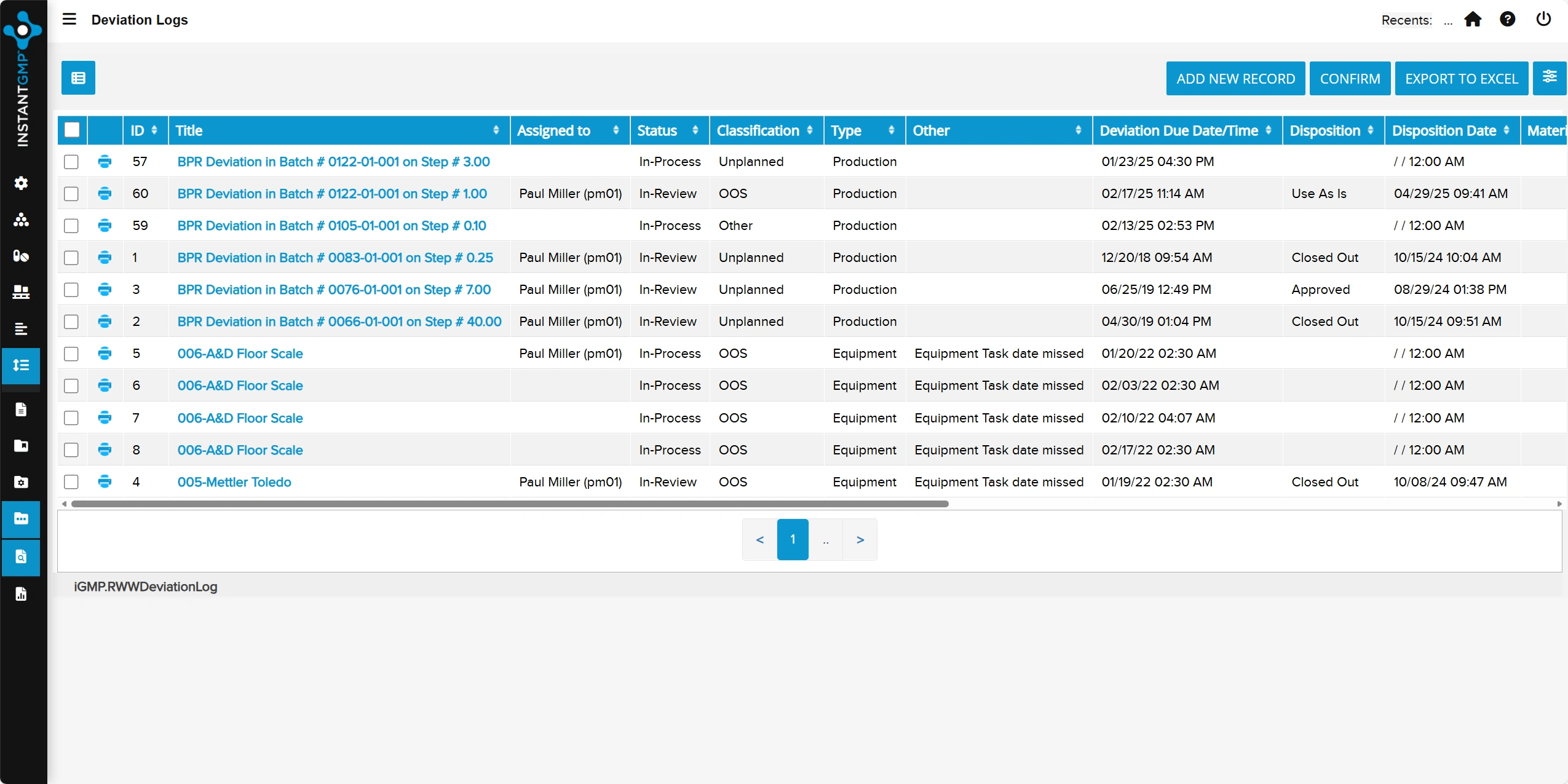This screenshot has width=1568, height=784.
Task: Click the document search icon in sidebar
Action: (x=22, y=557)
